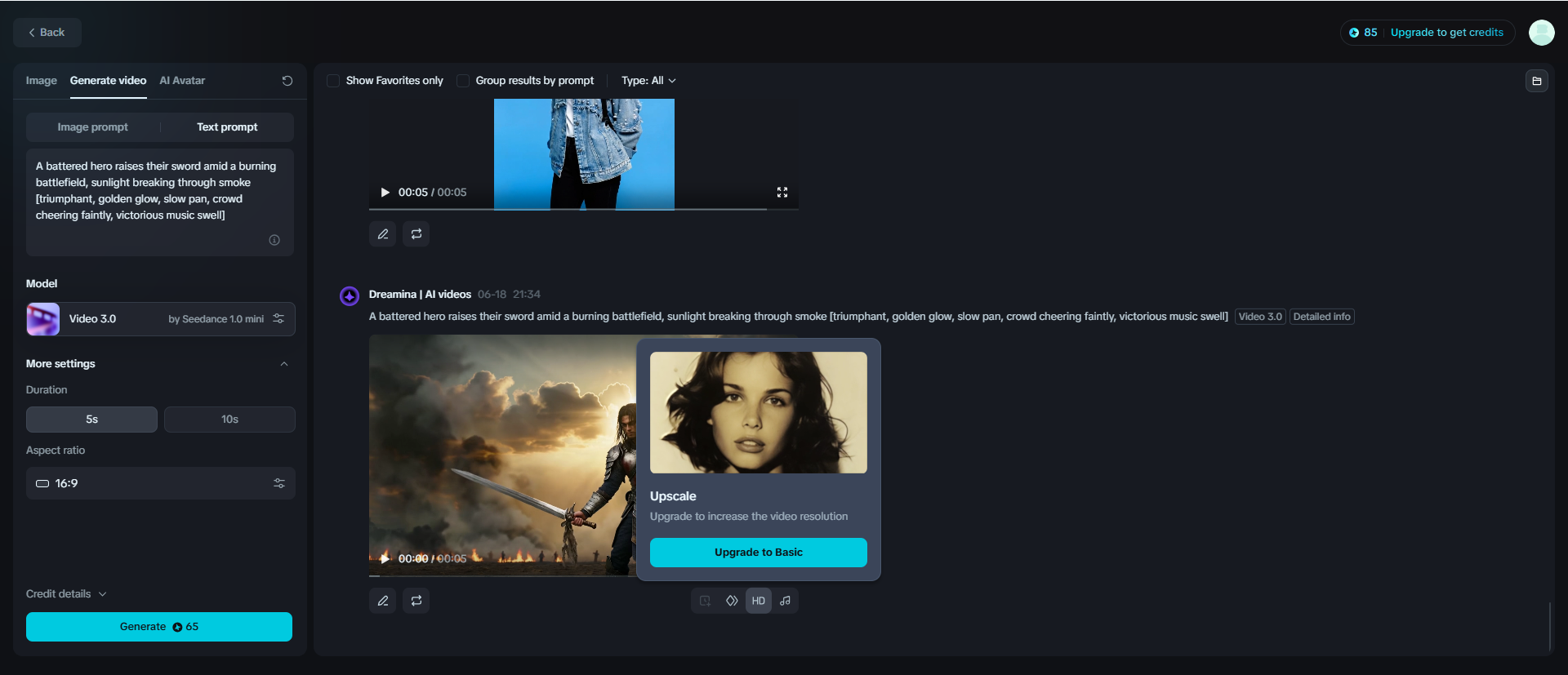Open the Upgrade to get credits link
The height and width of the screenshot is (675, 1568).
click(1446, 33)
